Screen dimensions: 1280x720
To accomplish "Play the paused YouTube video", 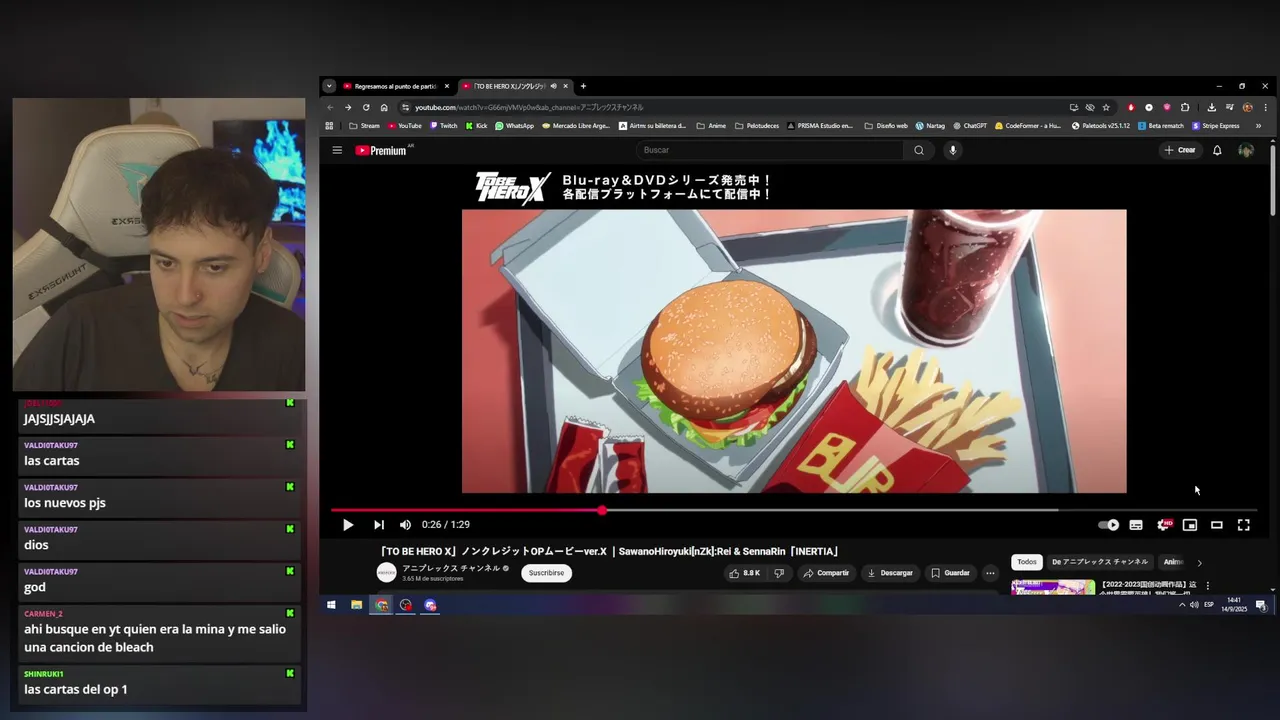I will [347, 525].
